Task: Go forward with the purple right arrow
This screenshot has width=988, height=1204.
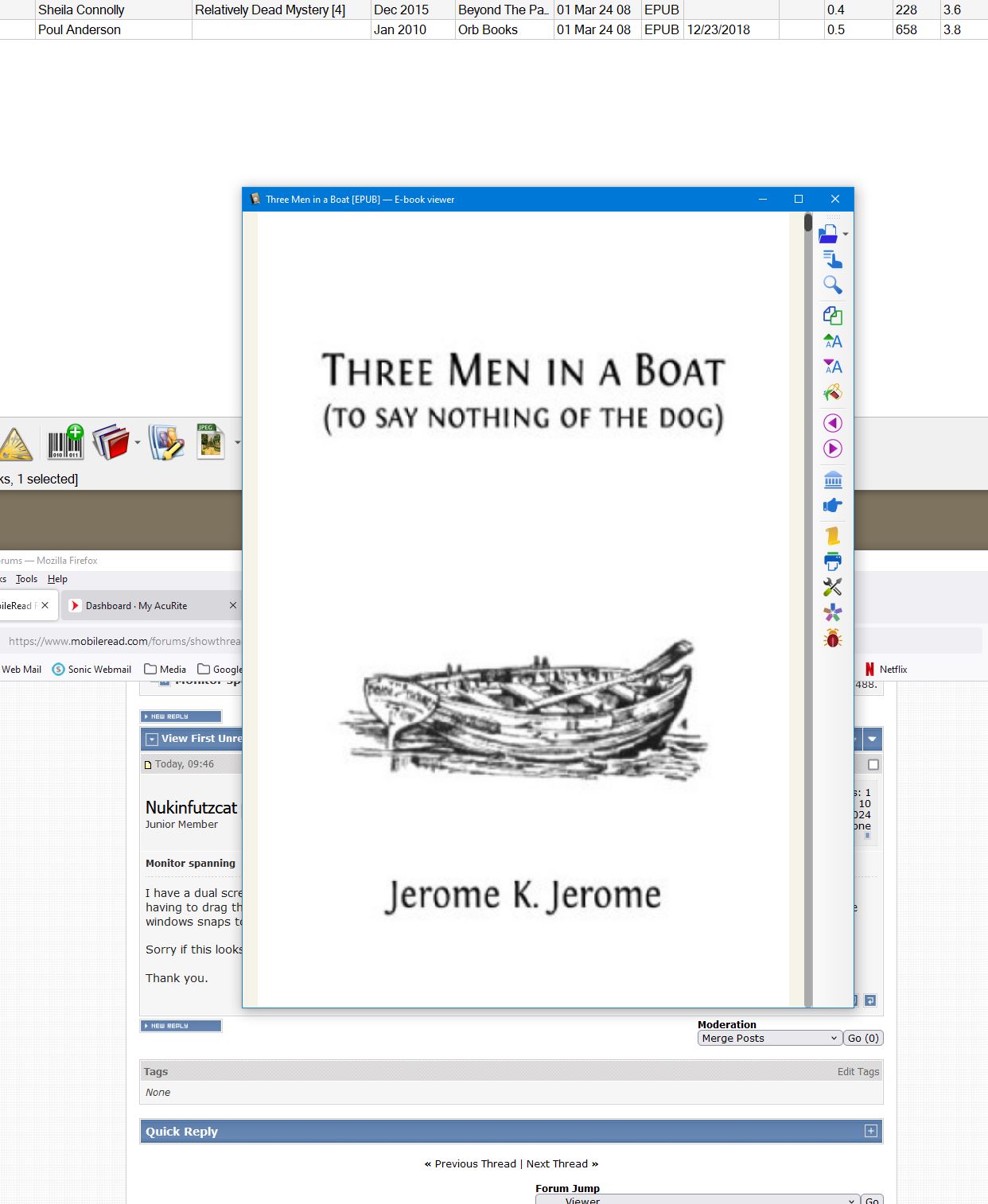Action: [833, 449]
